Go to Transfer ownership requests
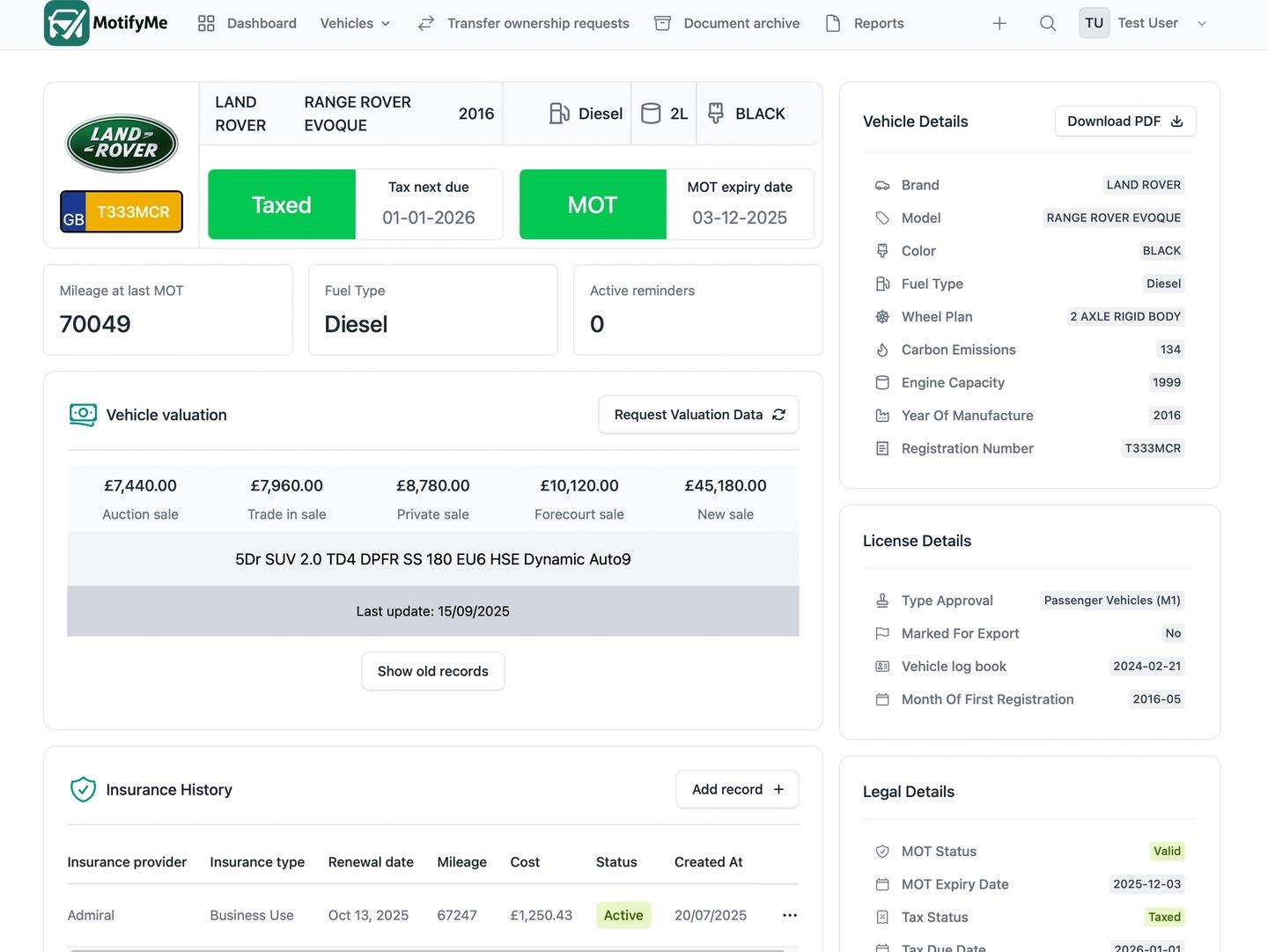The width and height of the screenshot is (1268, 952). [524, 24]
